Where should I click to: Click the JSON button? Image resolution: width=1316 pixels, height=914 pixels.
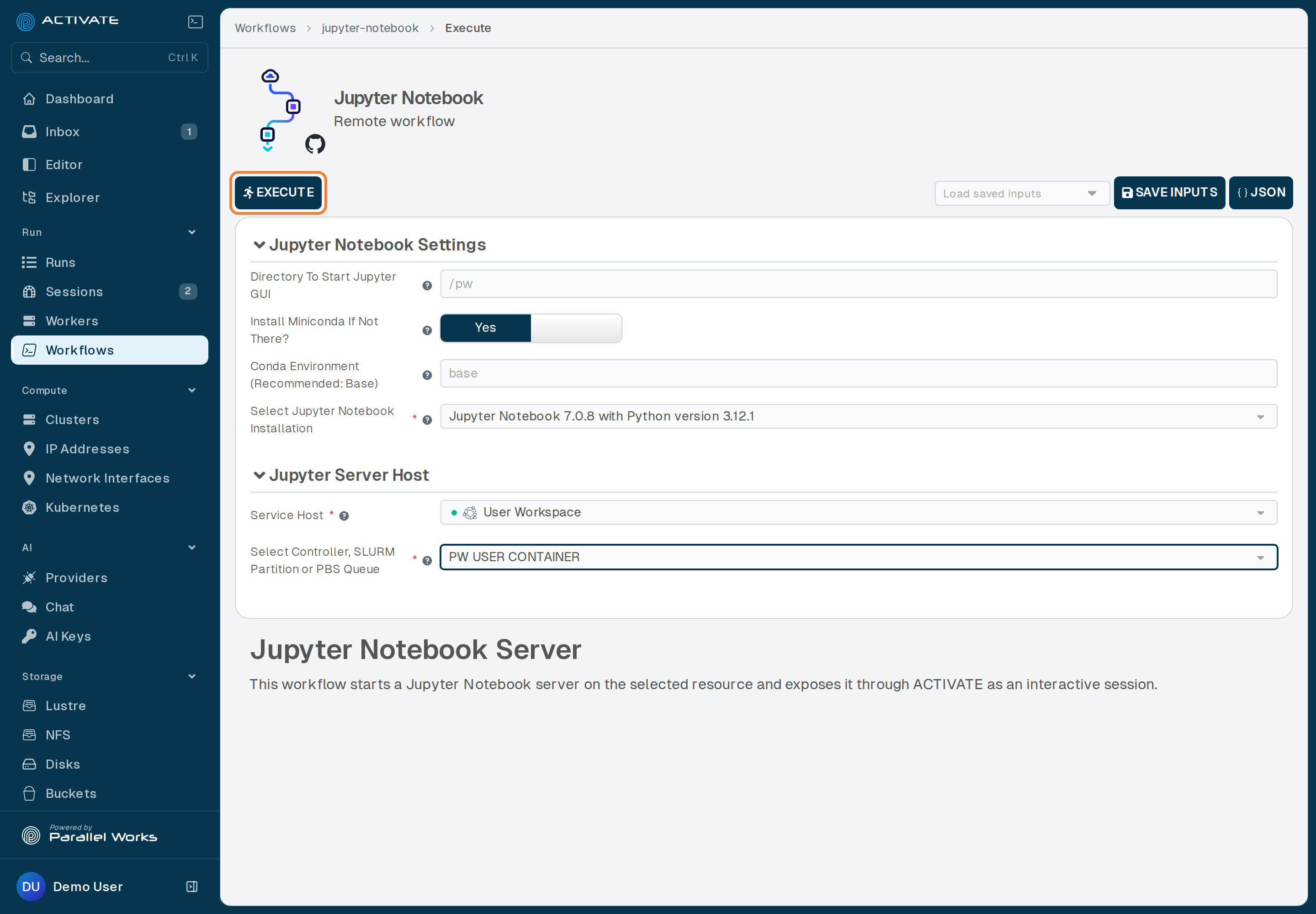[x=1260, y=192]
